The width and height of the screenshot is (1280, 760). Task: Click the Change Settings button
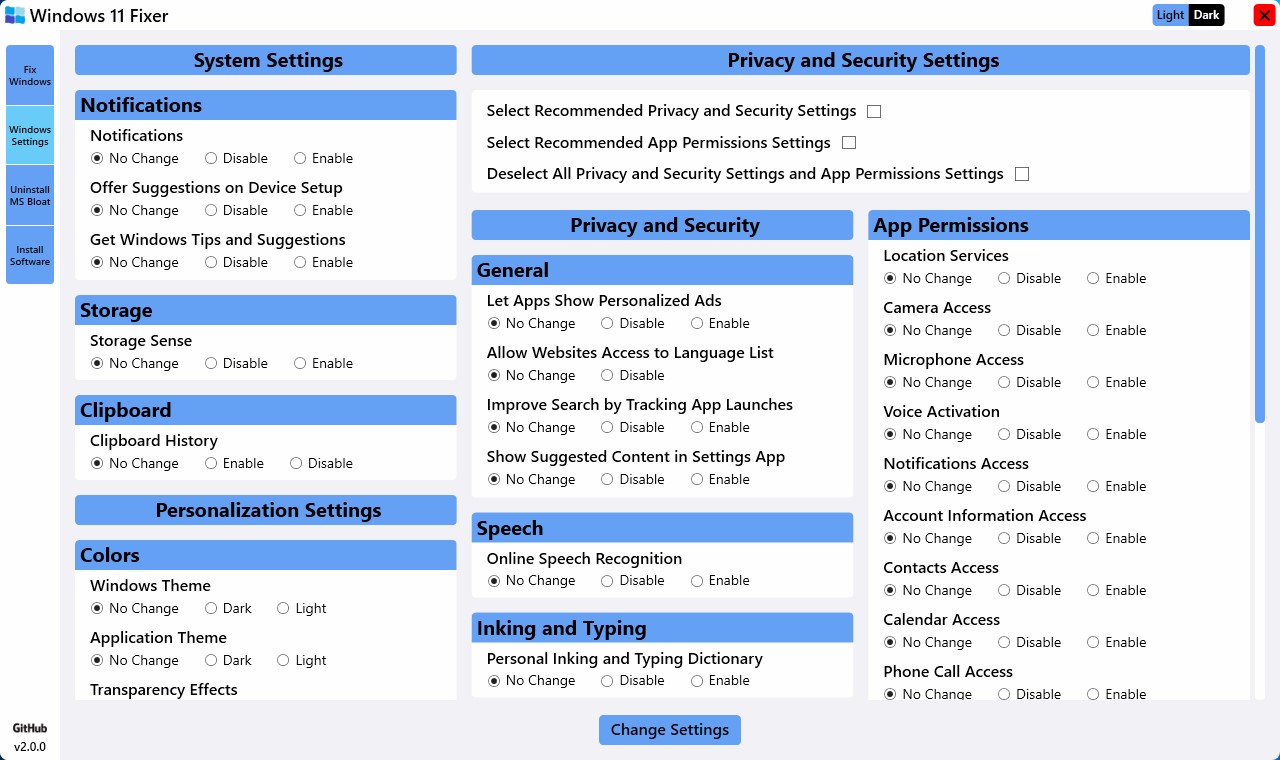coord(669,730)
